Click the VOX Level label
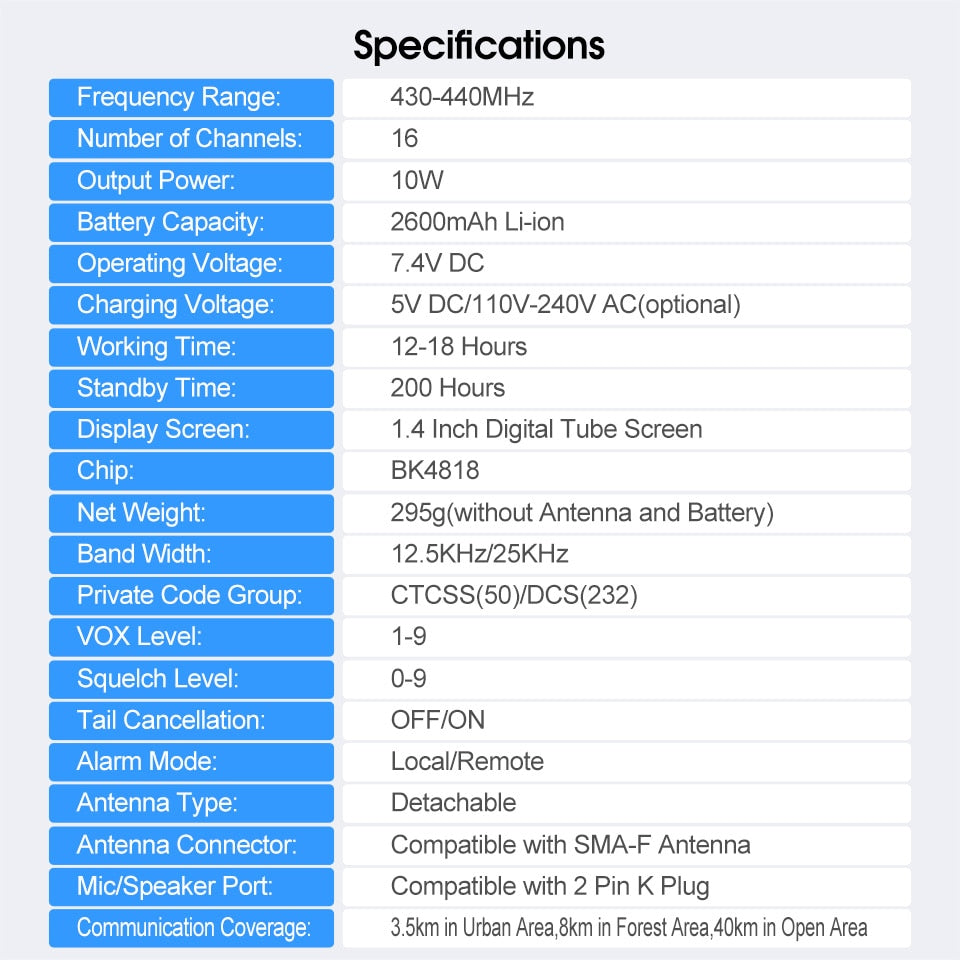The width and height of the screenshot is (960, 960). 139,637
